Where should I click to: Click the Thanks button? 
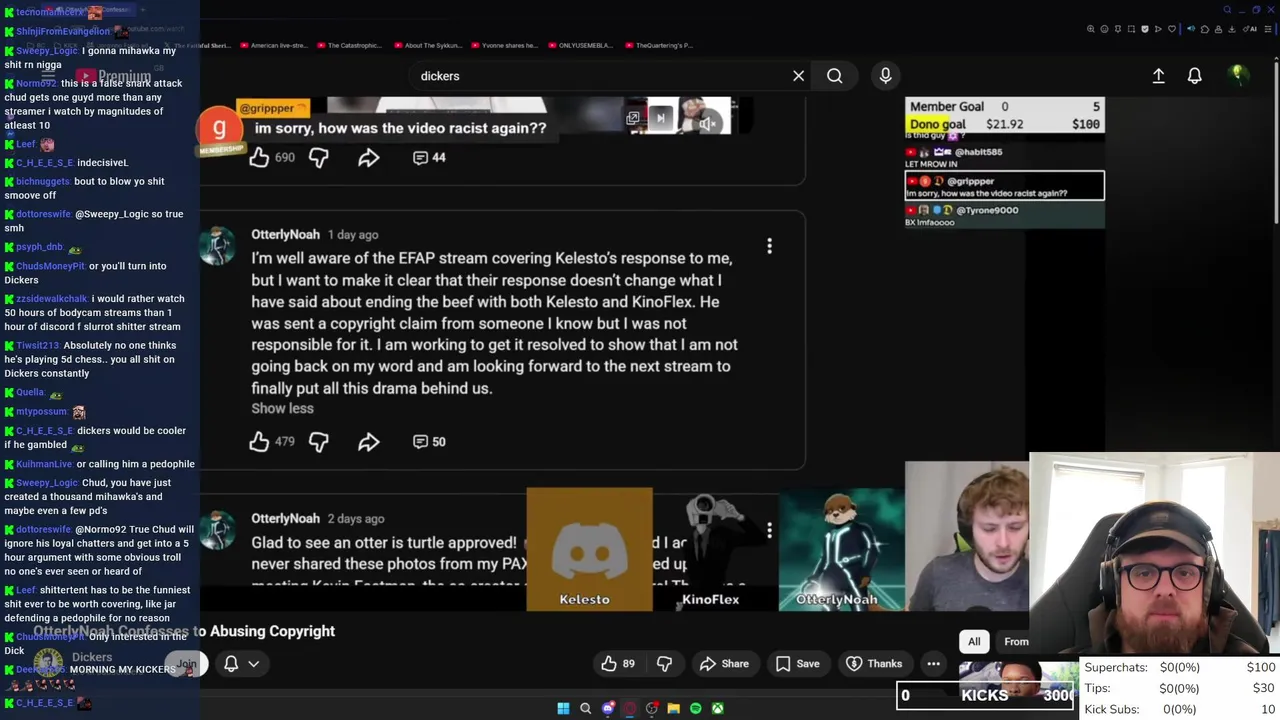[874, 663]
